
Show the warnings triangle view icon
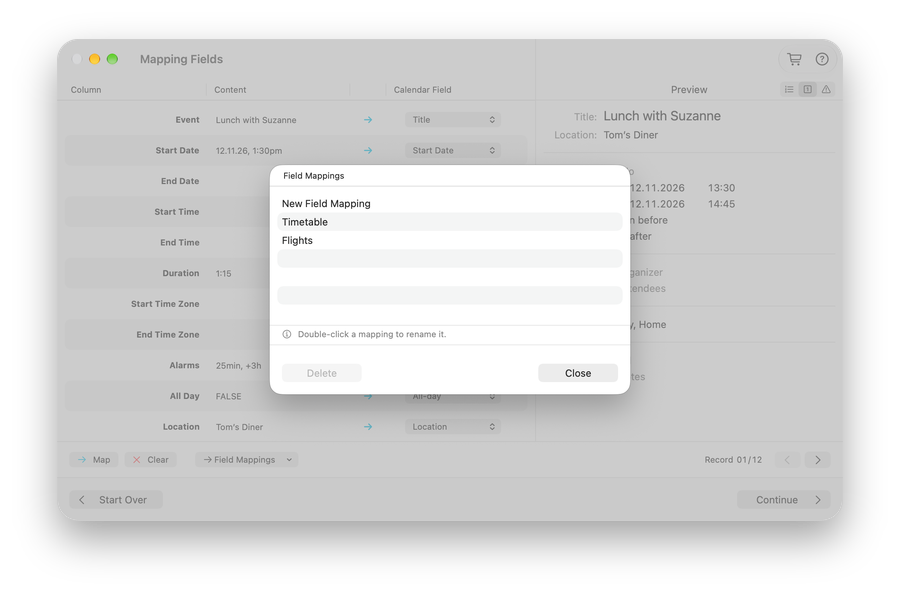click(826, 89)
